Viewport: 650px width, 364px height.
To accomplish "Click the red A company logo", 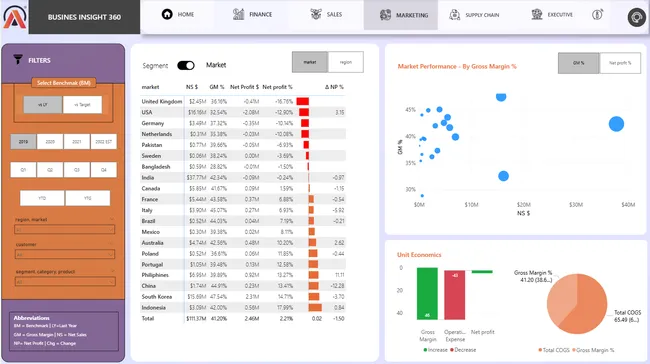I will click(x=15, y=17).
